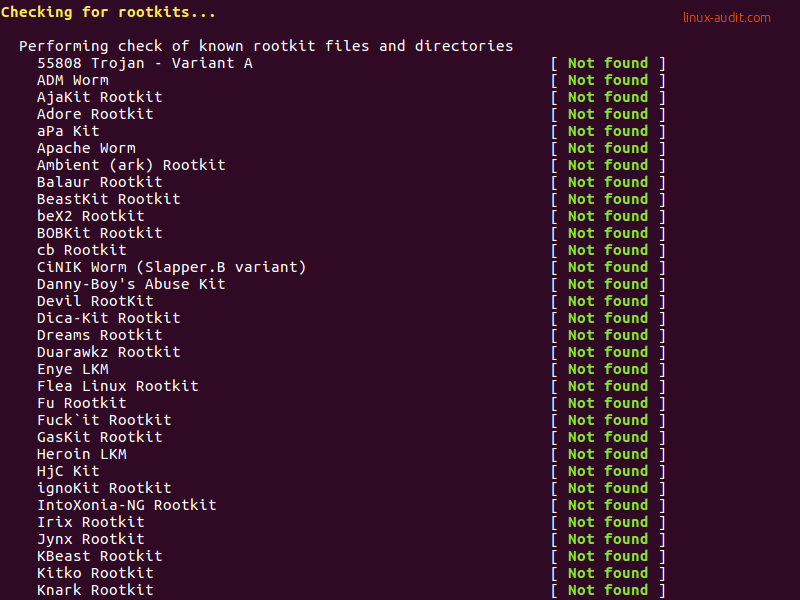Select the 55808 Trojan - Variant A line

(145, 63)
